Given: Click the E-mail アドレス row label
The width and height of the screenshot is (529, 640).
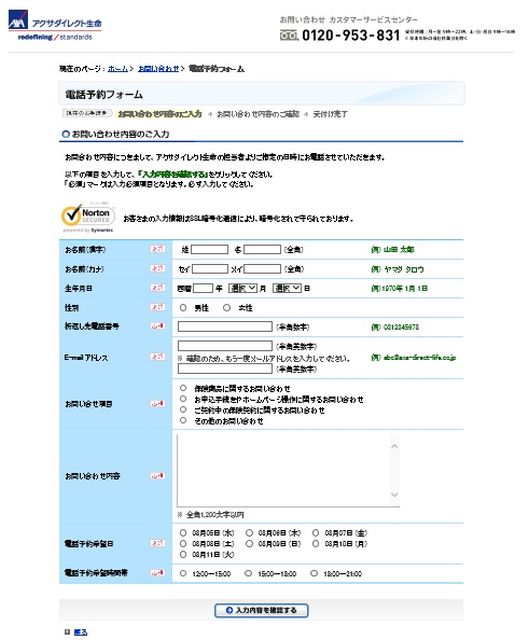Looking at the screenshot, I should click(x=86, y=358).
